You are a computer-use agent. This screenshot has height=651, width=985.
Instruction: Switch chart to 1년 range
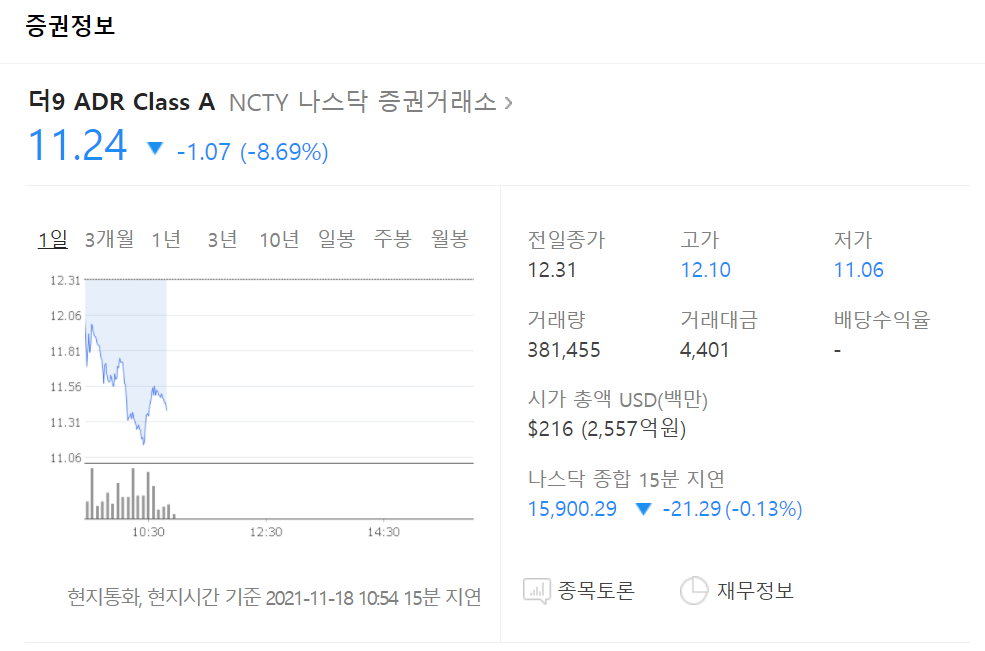tap(166, 239)
